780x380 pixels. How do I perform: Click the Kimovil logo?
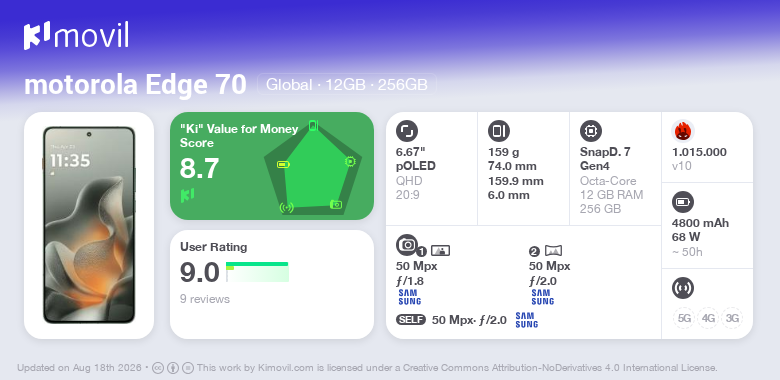pos(76,36)
